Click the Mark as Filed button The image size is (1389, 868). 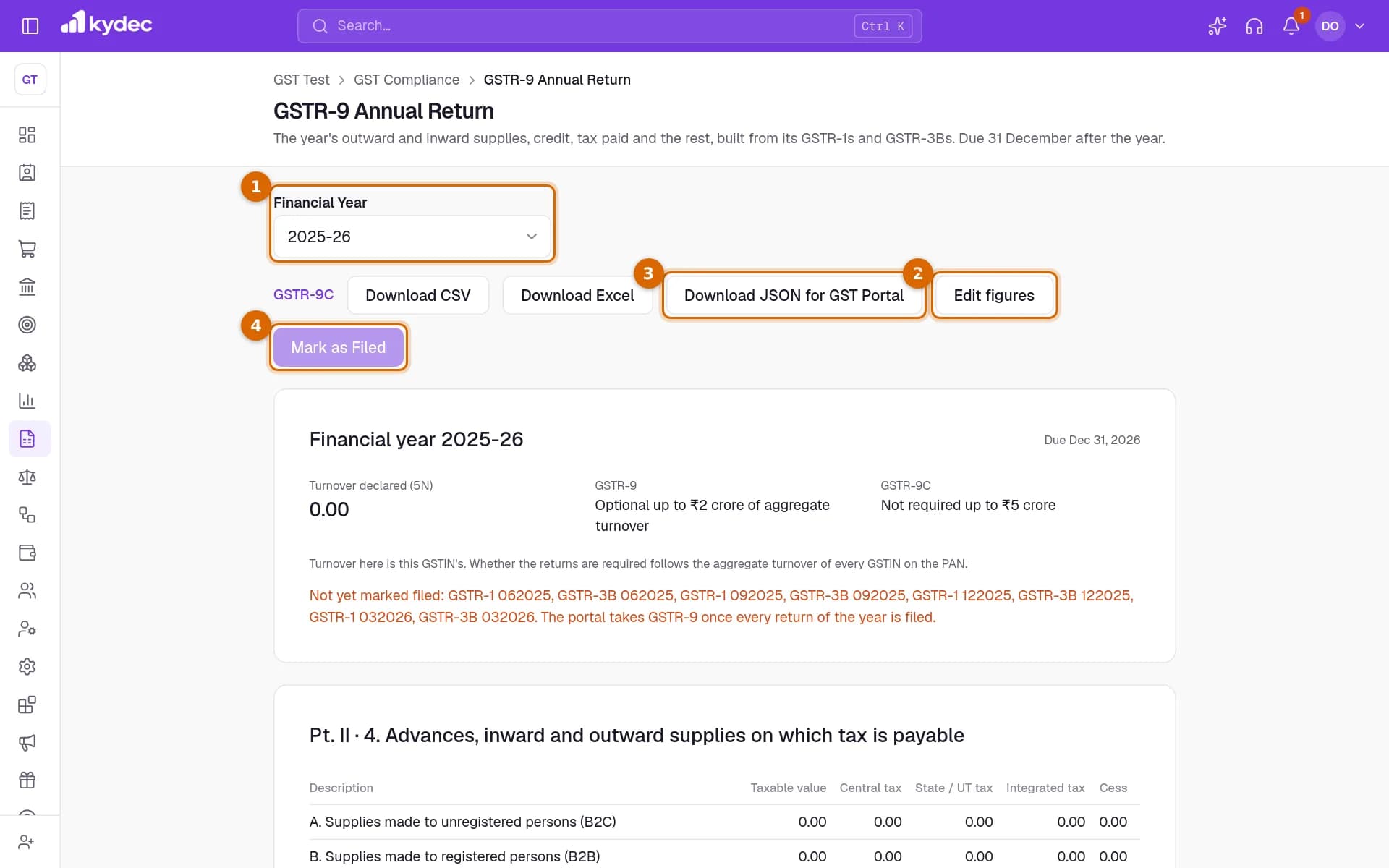coord(338,347)
